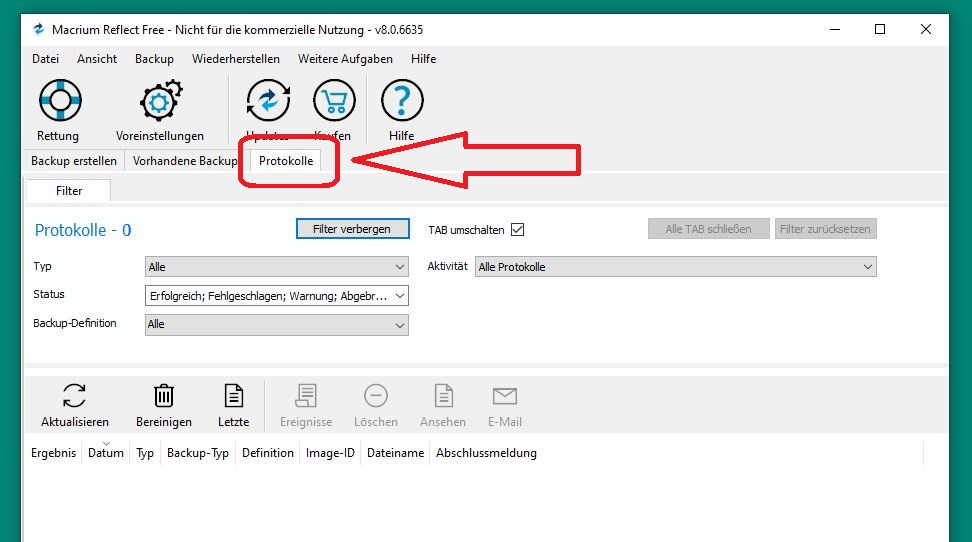
Task: Click the Protokolle - 0 heading
Action: pos(83,230)
